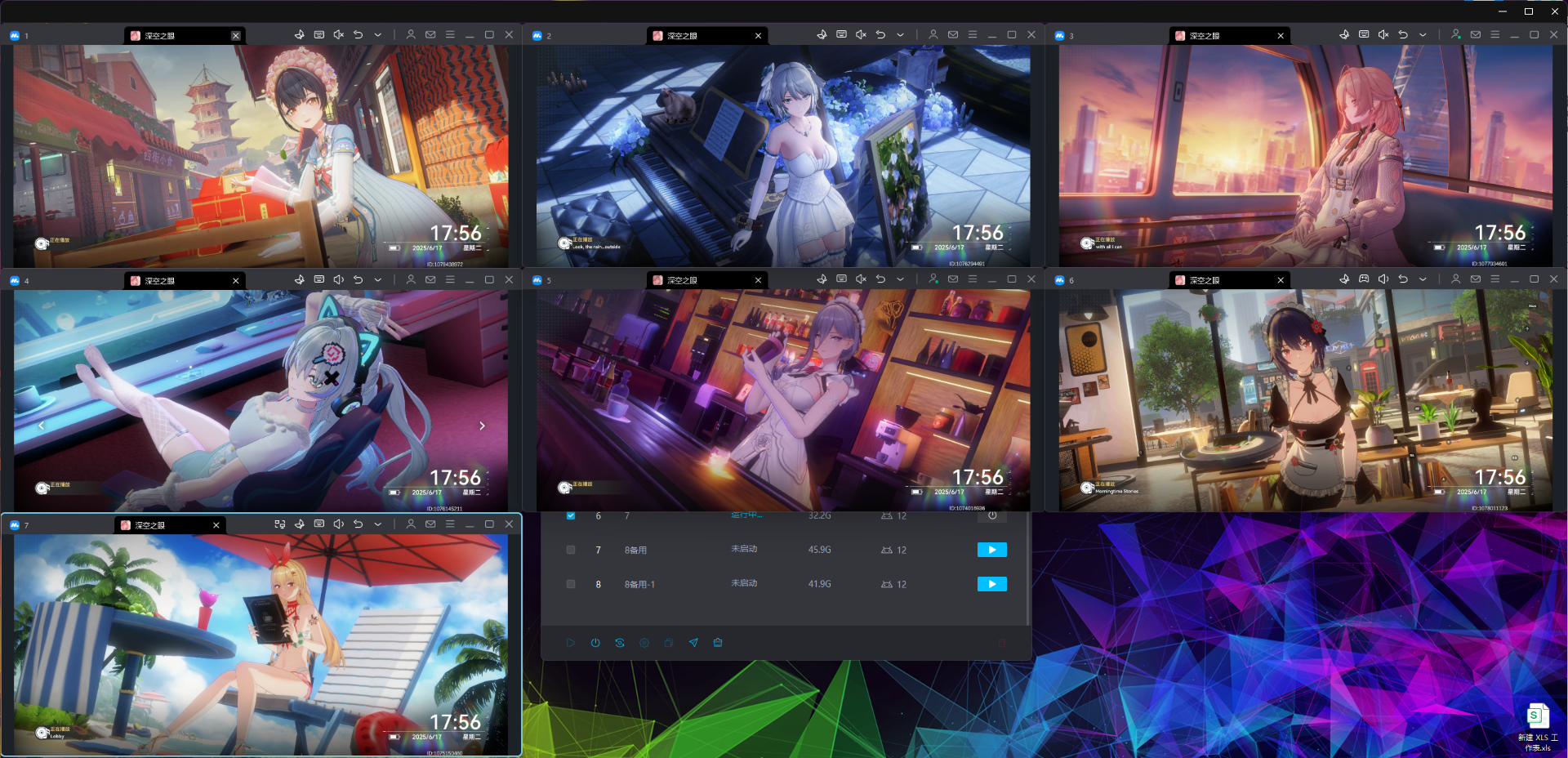Click the cleanup broom icon in manager toolbar
Screen dimensions: 1568x758
pos(718,643)
